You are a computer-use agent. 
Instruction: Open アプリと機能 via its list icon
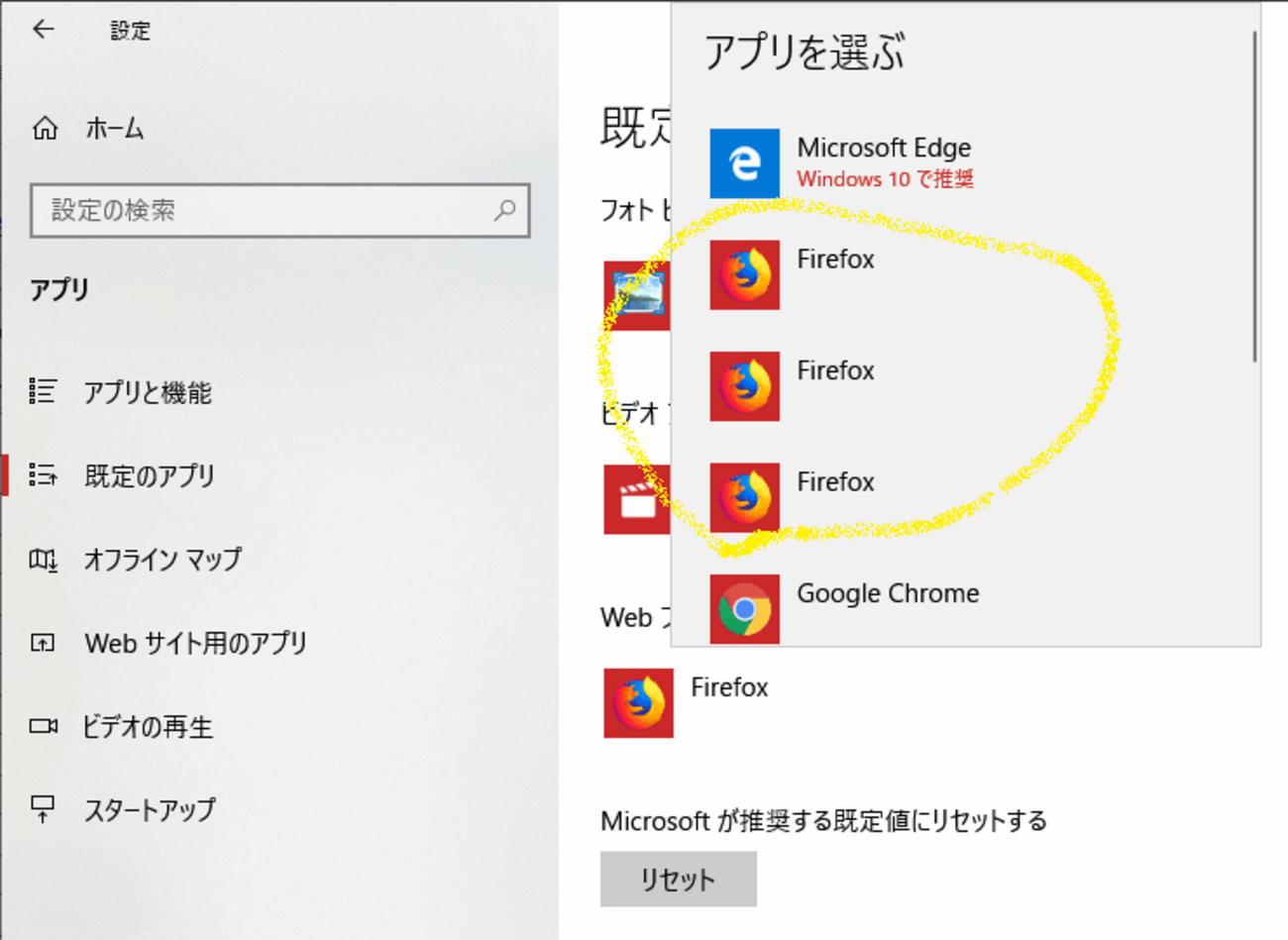[43, 391]
